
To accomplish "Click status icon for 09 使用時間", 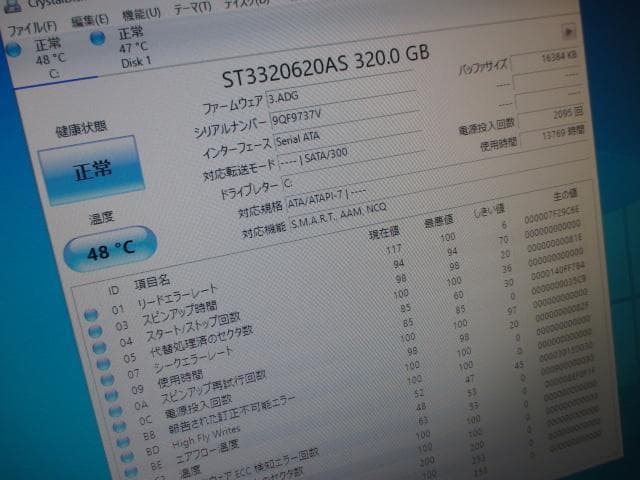I will coord(111,395).
